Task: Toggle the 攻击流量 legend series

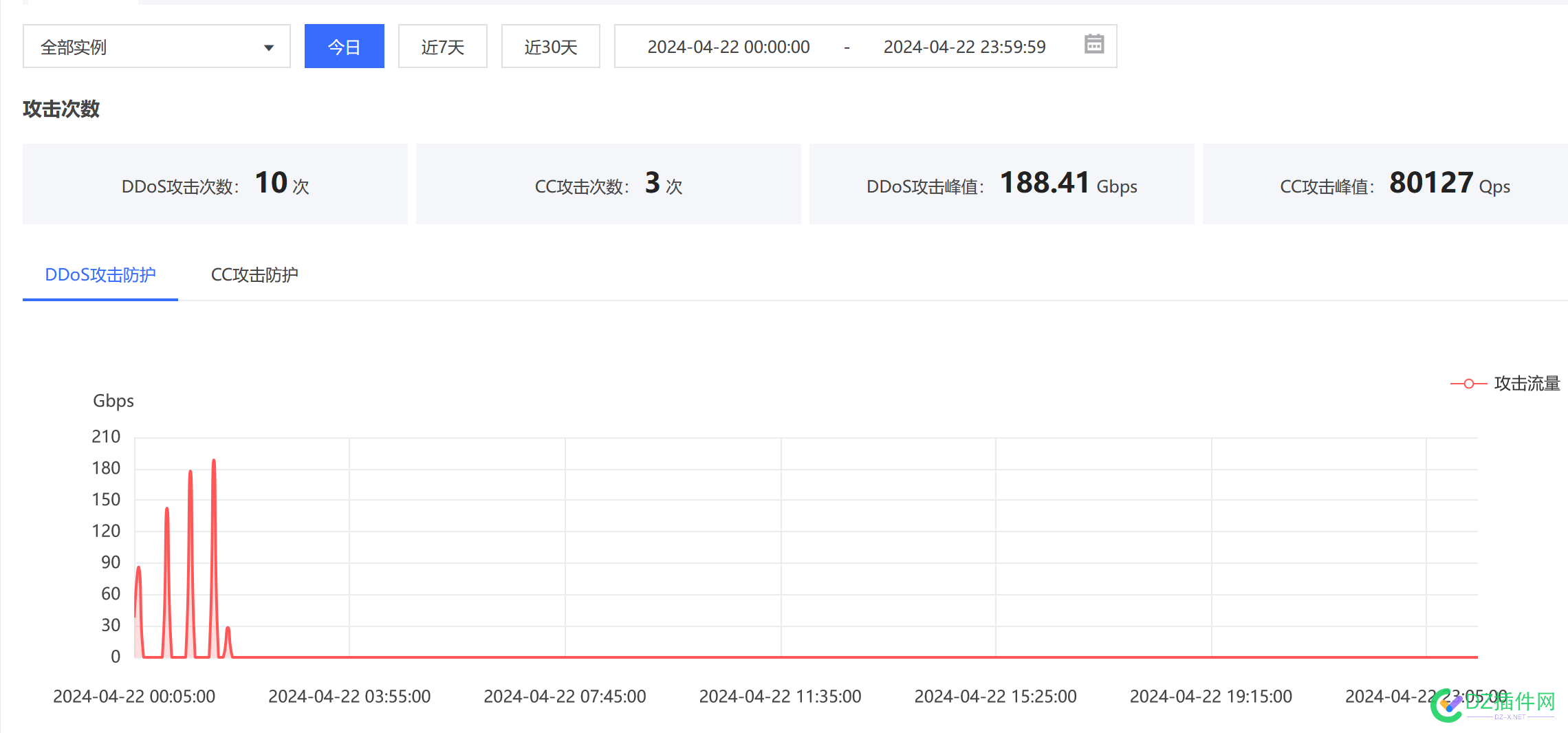Action: 1505,384
